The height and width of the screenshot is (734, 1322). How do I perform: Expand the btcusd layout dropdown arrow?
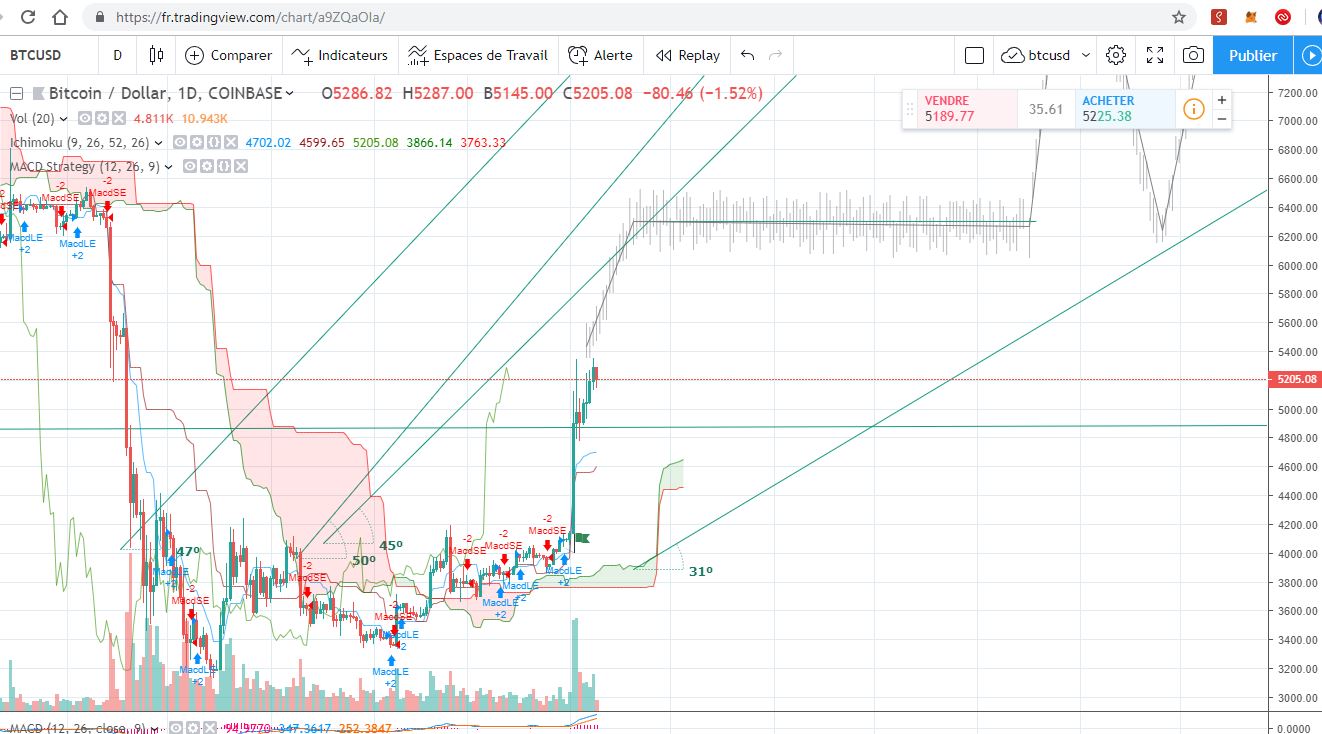click(1086, 55)
